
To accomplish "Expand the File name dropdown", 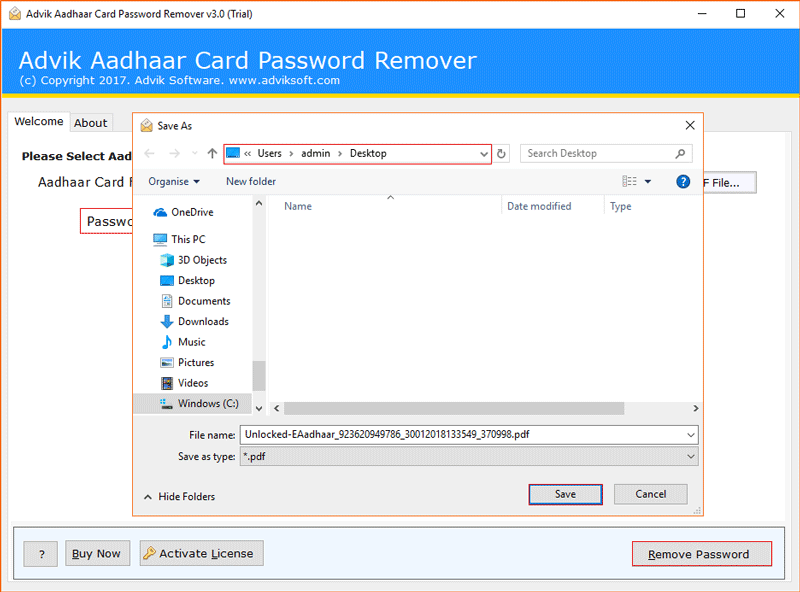I will coord(691,435).
